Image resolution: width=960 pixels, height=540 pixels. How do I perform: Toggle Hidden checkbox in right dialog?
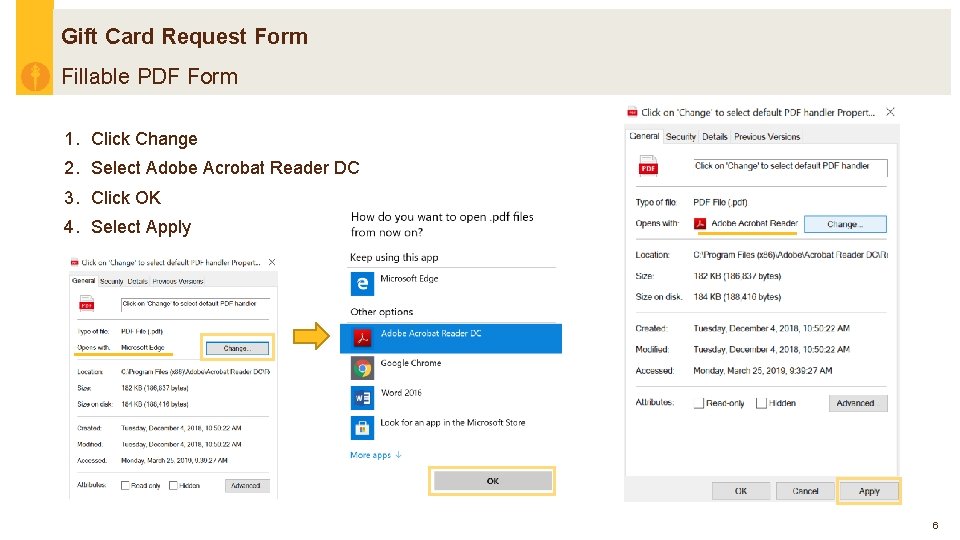click(761, 403)
